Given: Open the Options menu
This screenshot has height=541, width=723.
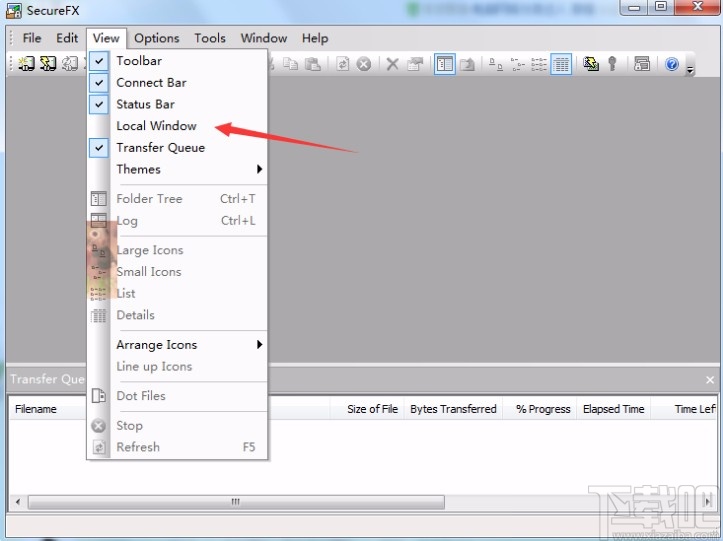Looking at the screenshot, I should pyautogui.click(x=157, y=38).
